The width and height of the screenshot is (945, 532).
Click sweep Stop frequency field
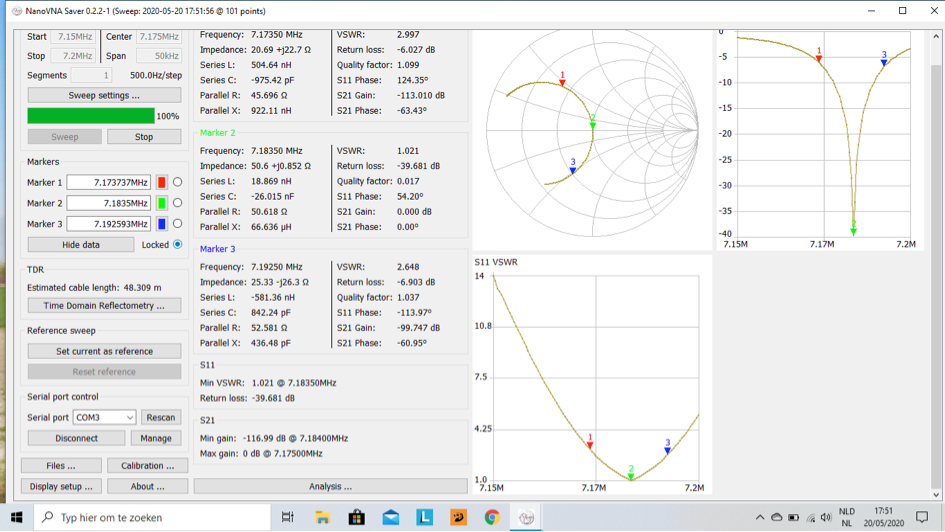click(74, 55)
